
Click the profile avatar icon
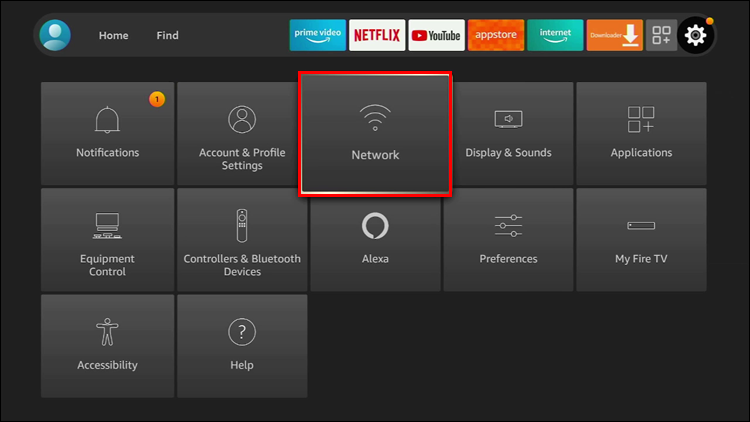(x=55, y=35)
